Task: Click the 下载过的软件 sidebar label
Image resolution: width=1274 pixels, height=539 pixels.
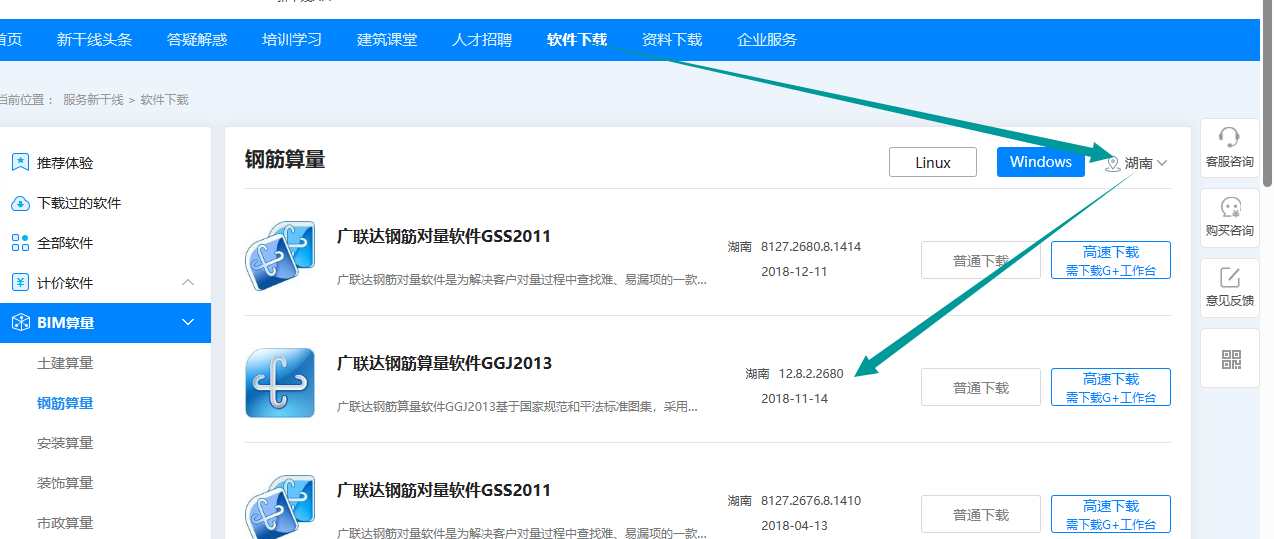Action: point(79,203)
